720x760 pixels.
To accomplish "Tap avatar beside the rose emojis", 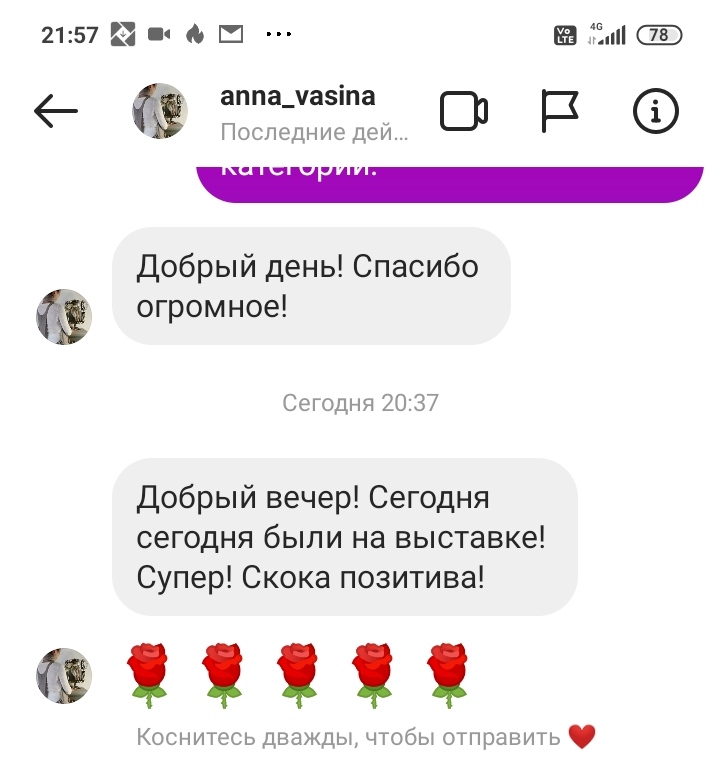I will [64, 676].
